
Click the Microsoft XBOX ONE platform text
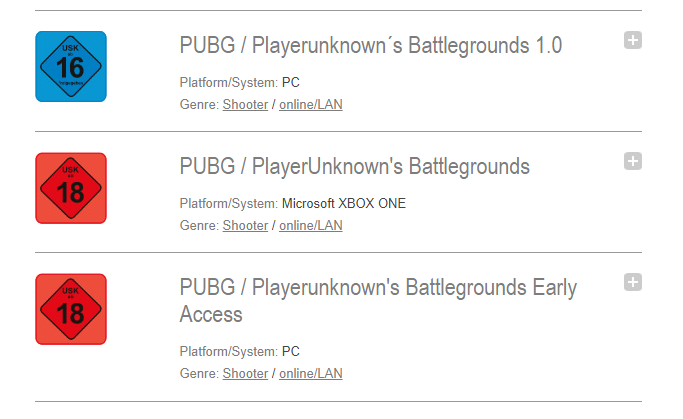click(344, 203)
